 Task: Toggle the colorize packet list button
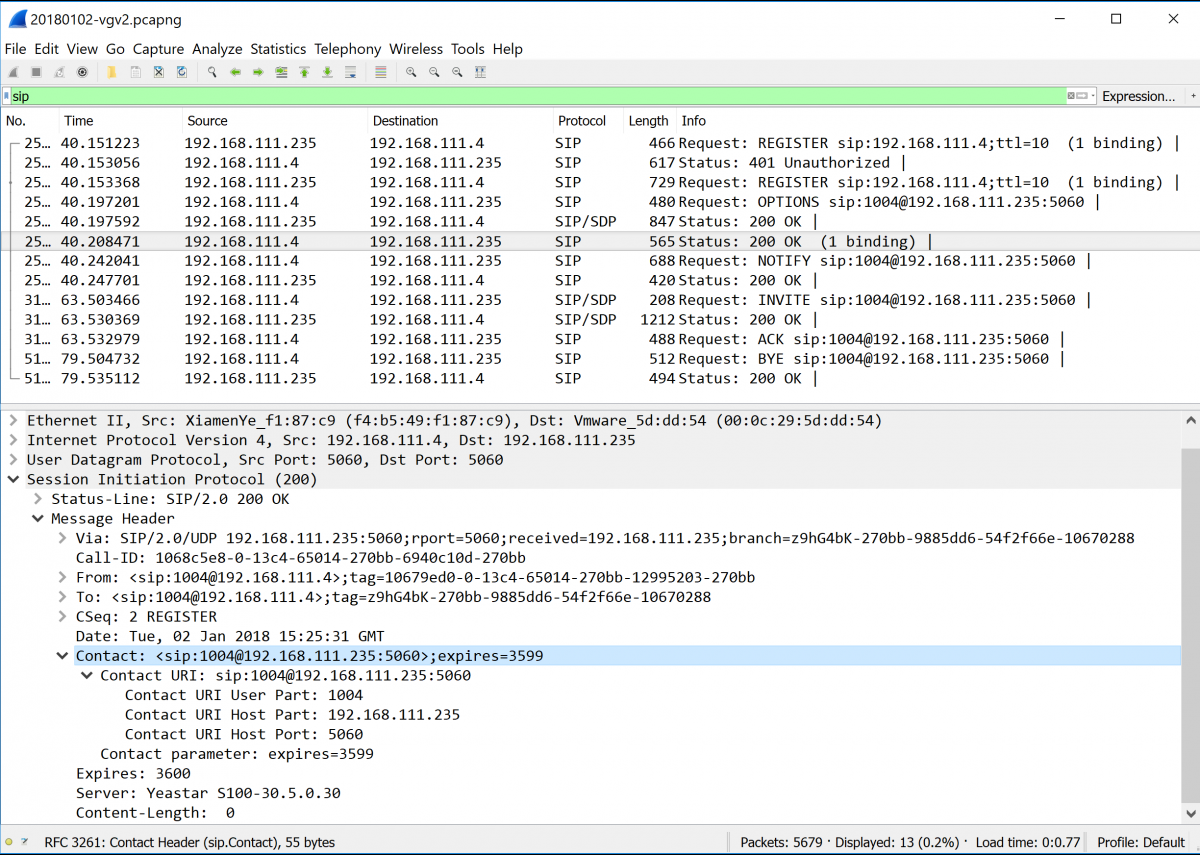pyautogui.click(x=380, y=72)
